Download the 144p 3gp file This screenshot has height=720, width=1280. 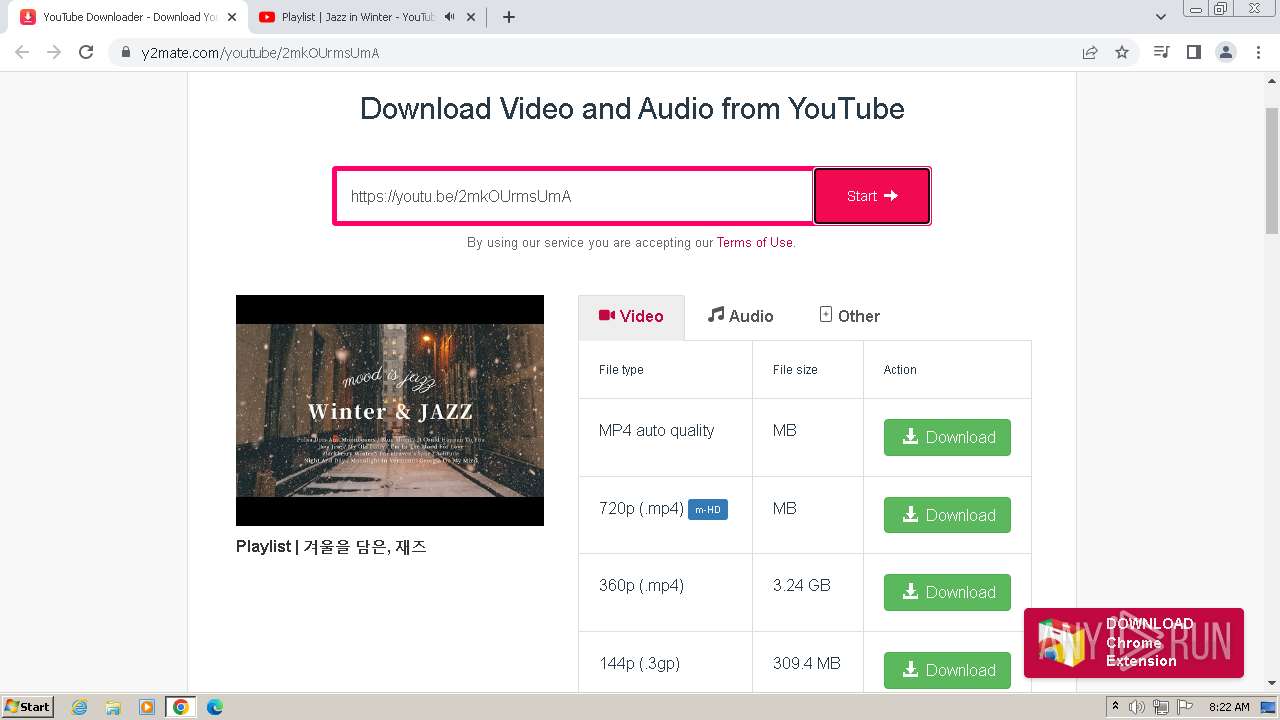(x=947, y=670)
